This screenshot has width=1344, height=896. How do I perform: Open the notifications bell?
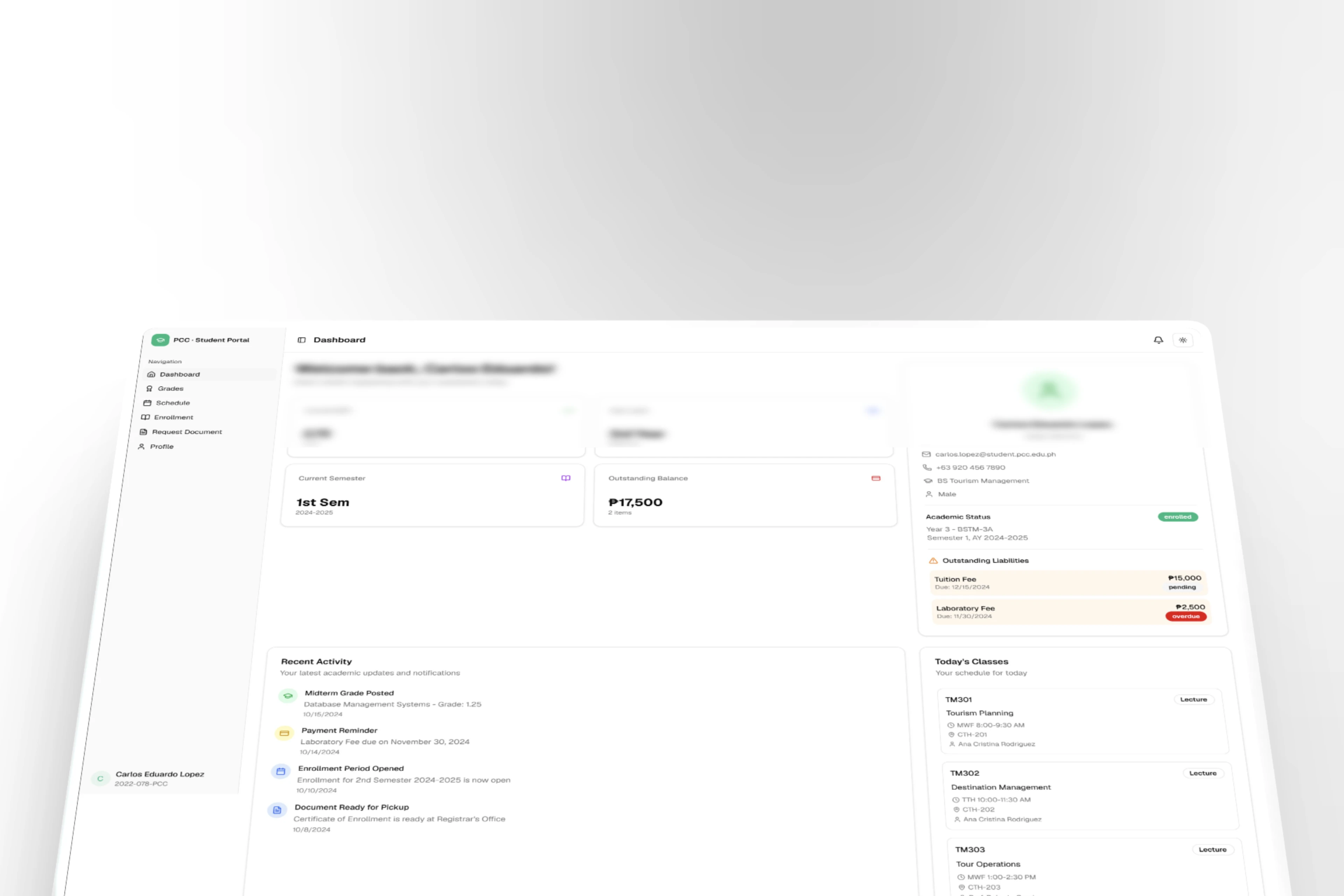click(x=1158, y=340)
